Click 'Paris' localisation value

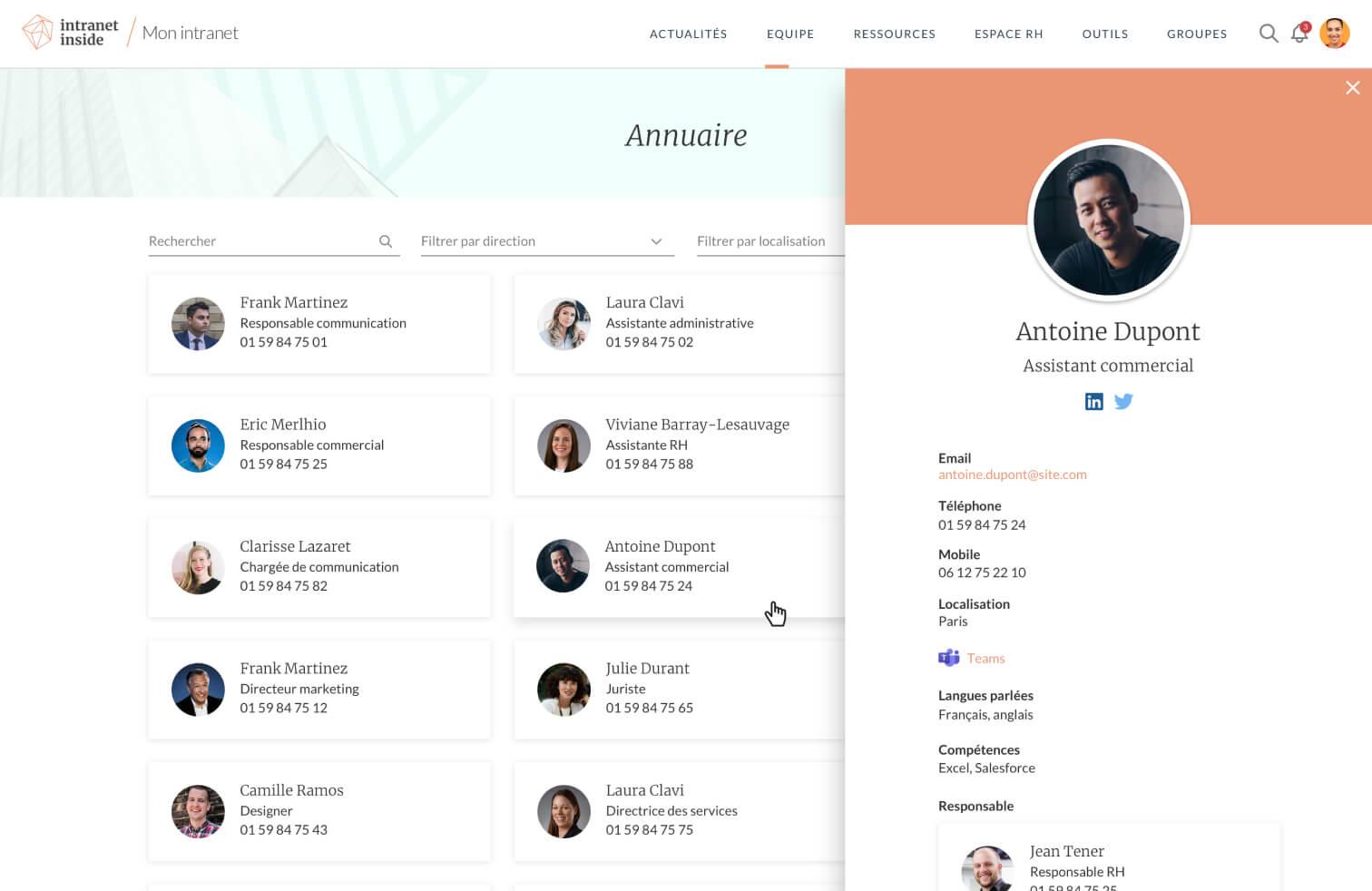click(x=953, y=622)
